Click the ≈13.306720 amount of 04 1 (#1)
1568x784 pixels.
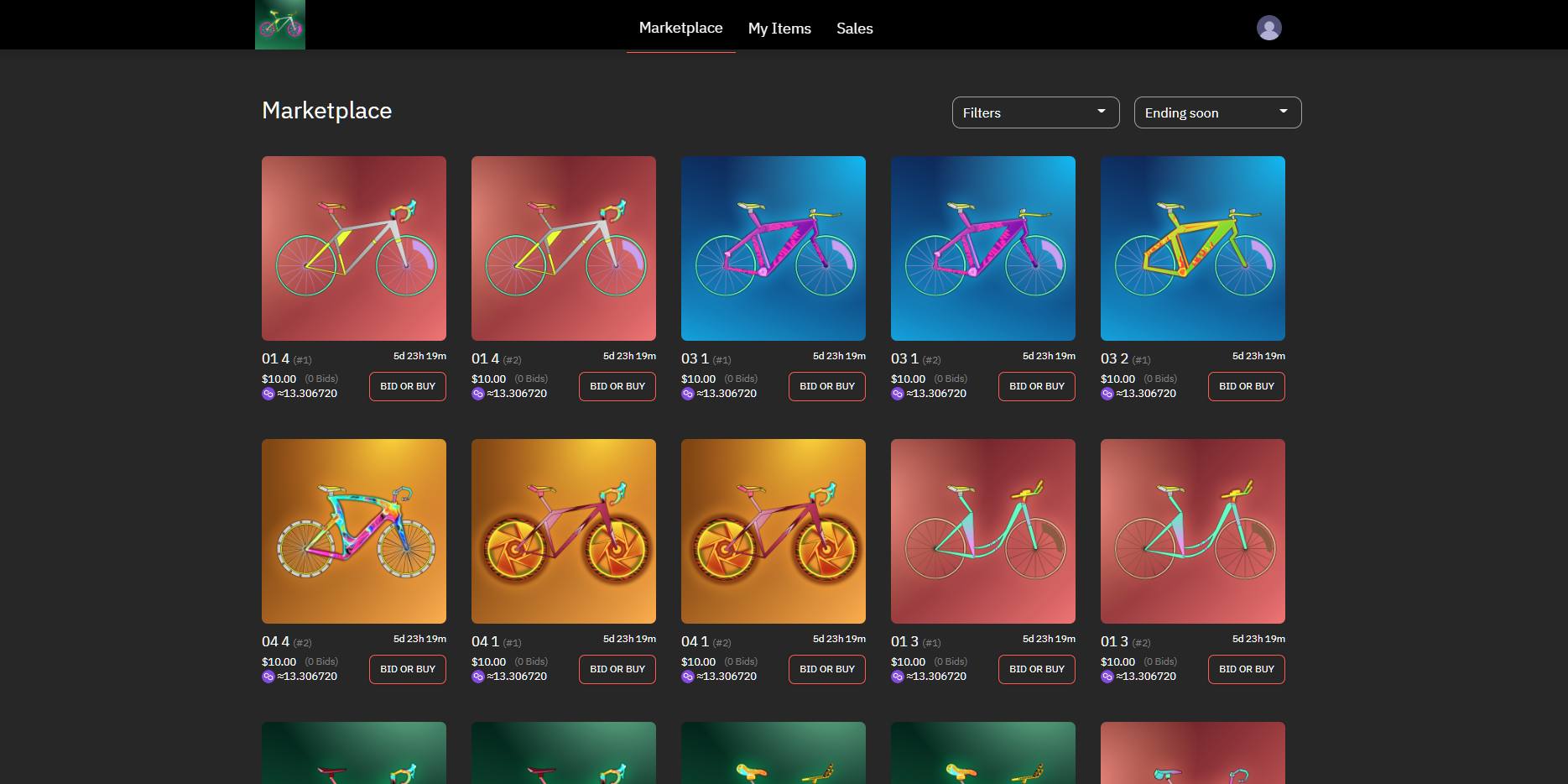[517, 677]
